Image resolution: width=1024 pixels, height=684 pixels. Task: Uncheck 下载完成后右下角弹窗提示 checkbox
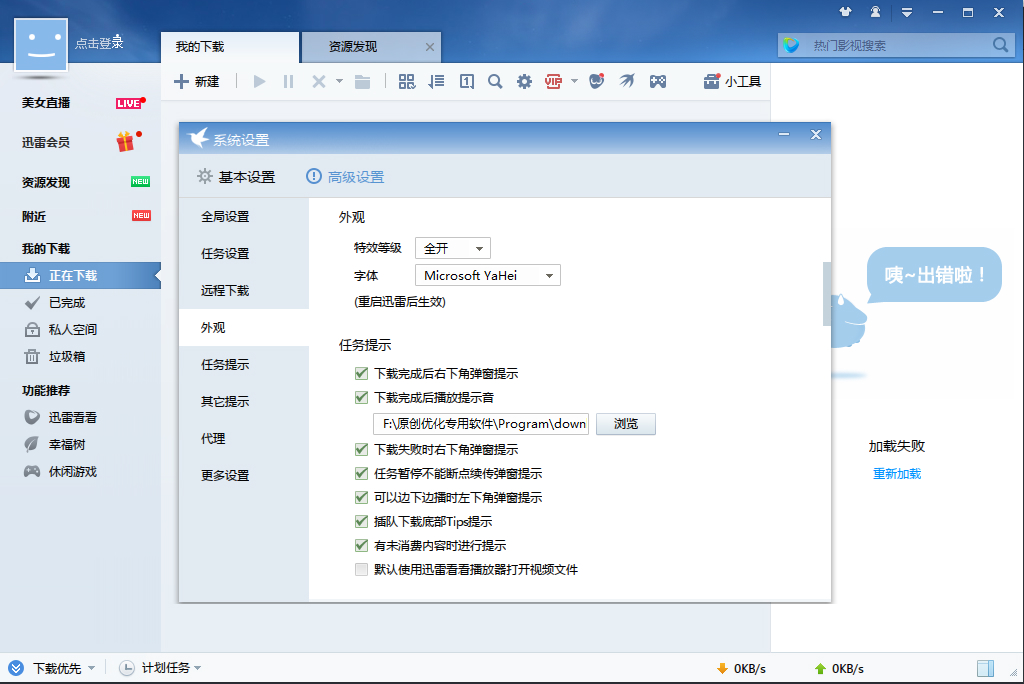click(x=362, y=374)
